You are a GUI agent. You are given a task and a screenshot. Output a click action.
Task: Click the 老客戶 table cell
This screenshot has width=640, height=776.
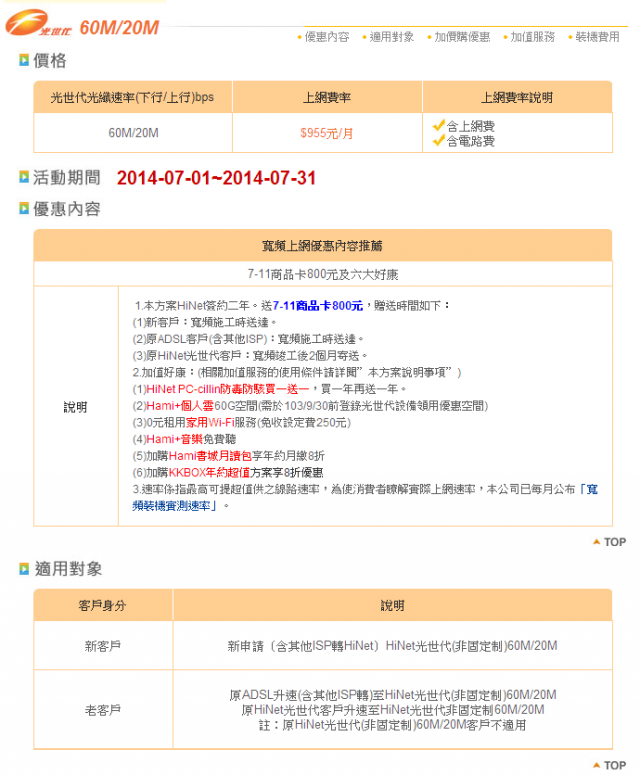click(x=103, y=711)
